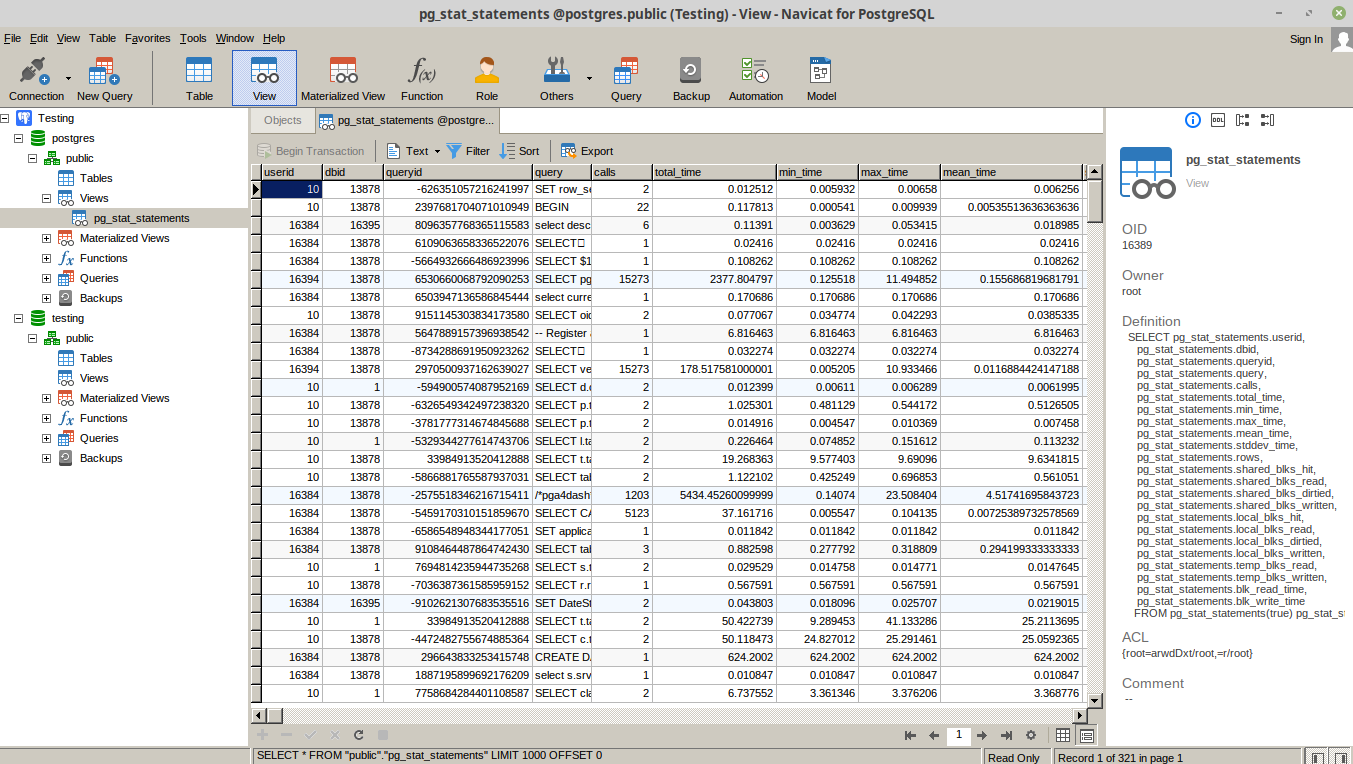This screenshot has width=1353, height=764.
Task: Collapse the Views node under postgres
Action: (x=46, y=198)
